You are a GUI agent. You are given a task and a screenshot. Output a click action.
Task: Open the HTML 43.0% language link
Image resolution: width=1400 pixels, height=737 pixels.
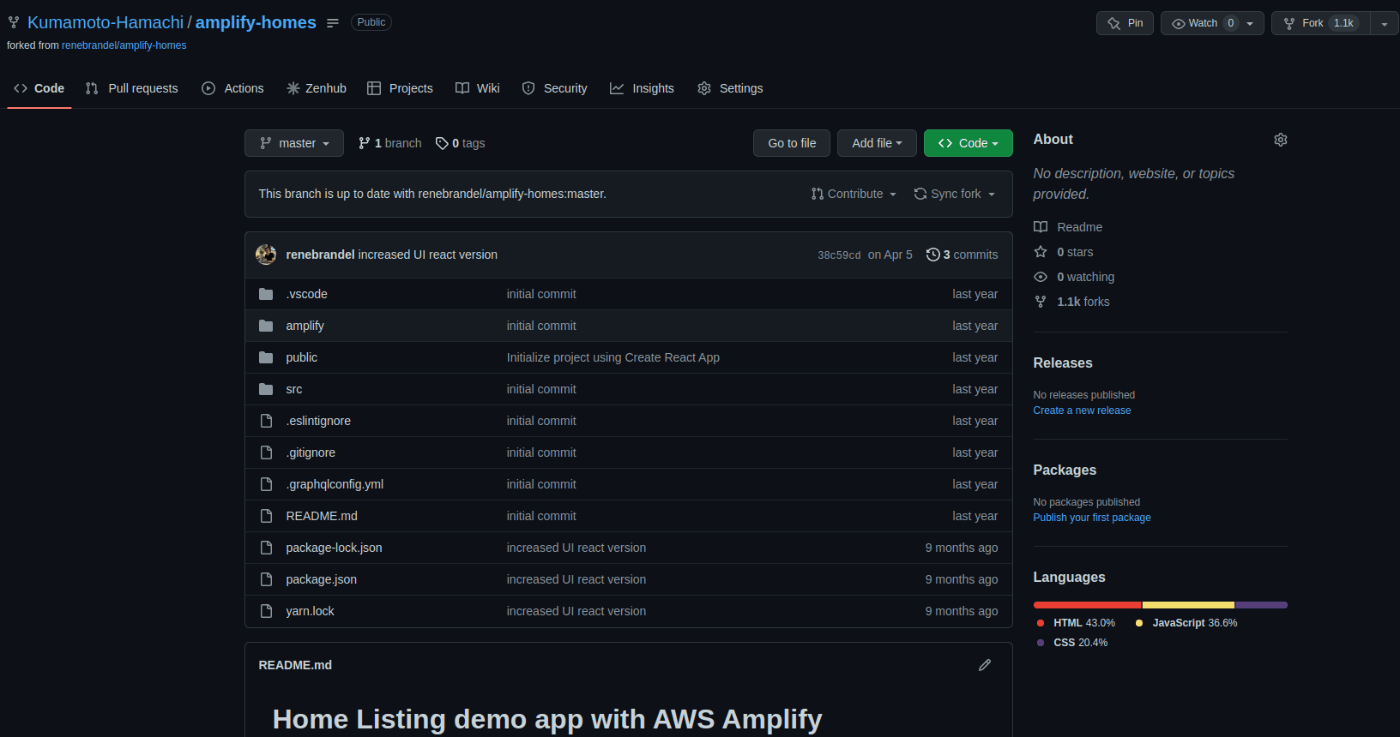1076,623
